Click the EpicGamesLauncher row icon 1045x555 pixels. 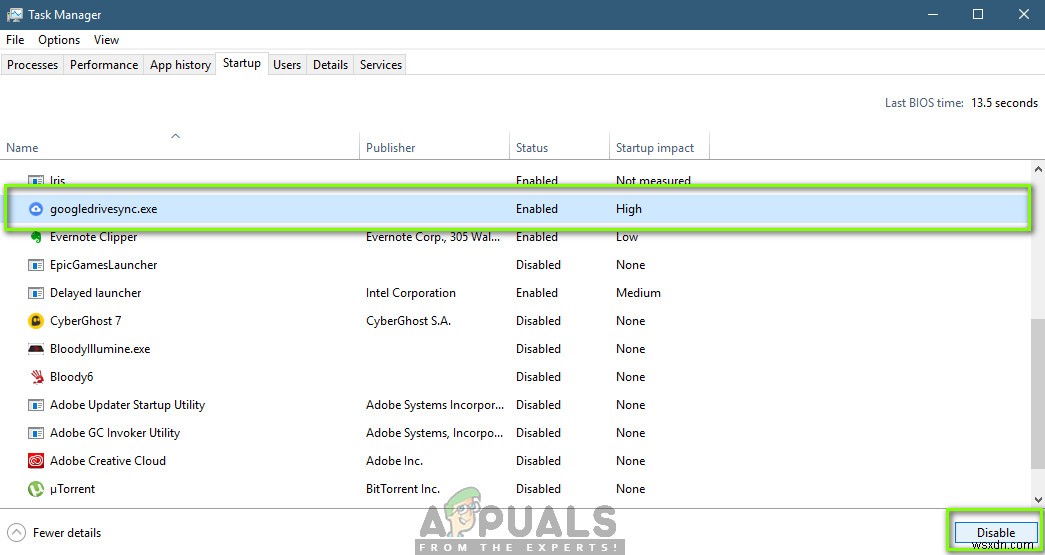pos(36,265)
